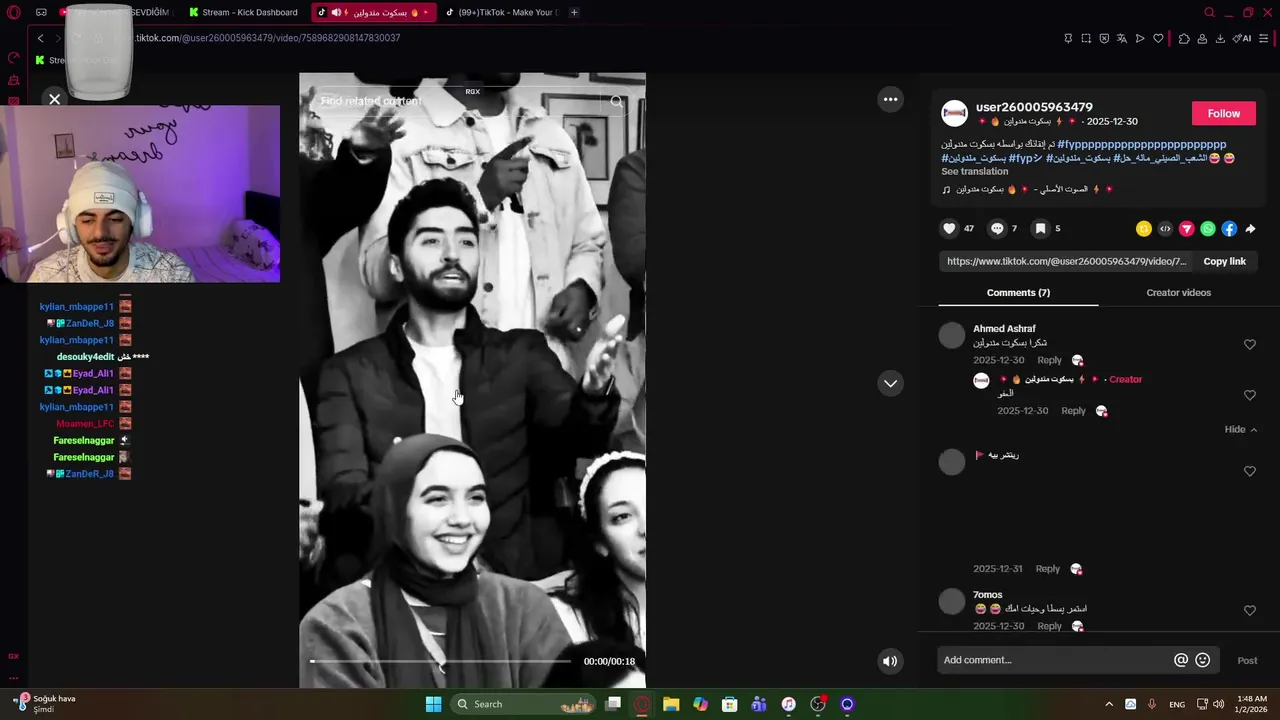Screen dimensions: 1280x720
Task: Click Opera pinboard pin icon
Action: tap(1068, 38)
